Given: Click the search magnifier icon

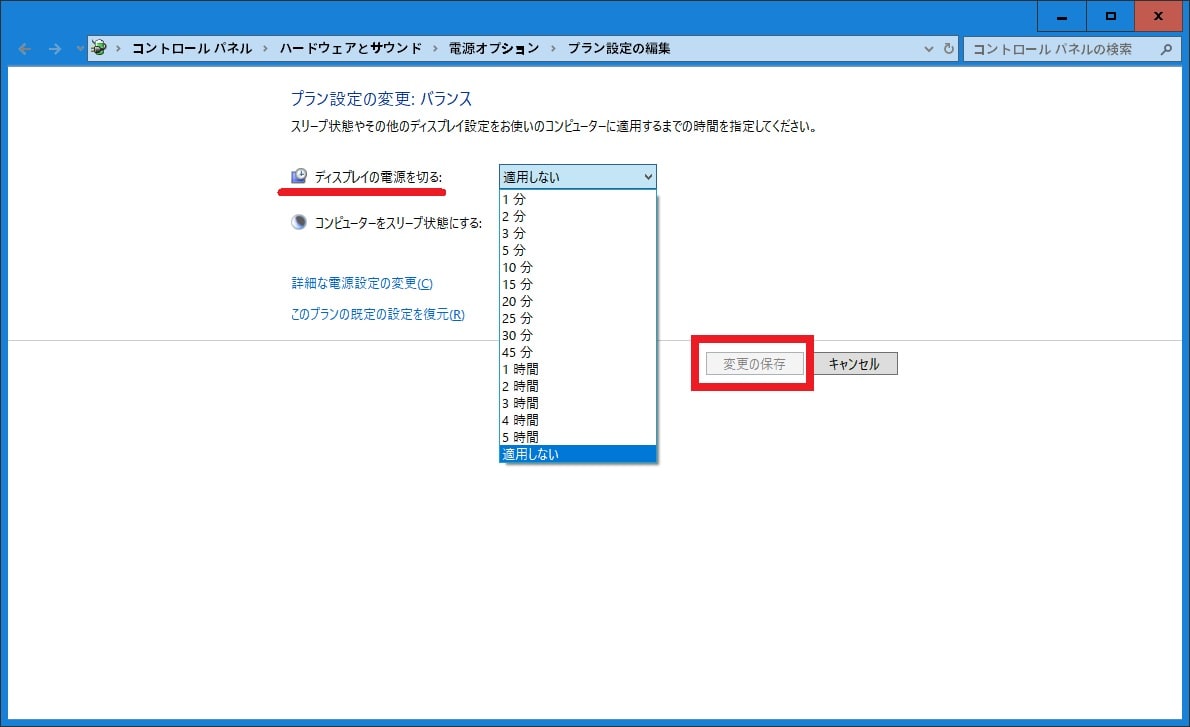Looking at the screenshot, I should click(x=1166, y=49).
